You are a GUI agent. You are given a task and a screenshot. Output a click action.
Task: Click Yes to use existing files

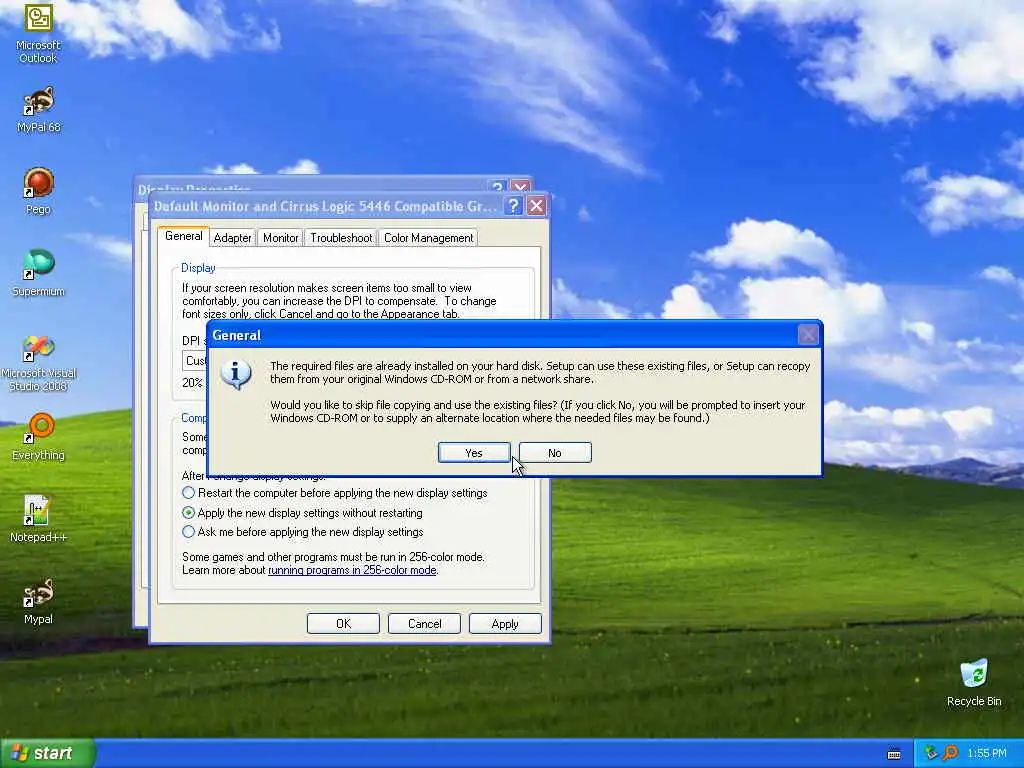point(474,453)
